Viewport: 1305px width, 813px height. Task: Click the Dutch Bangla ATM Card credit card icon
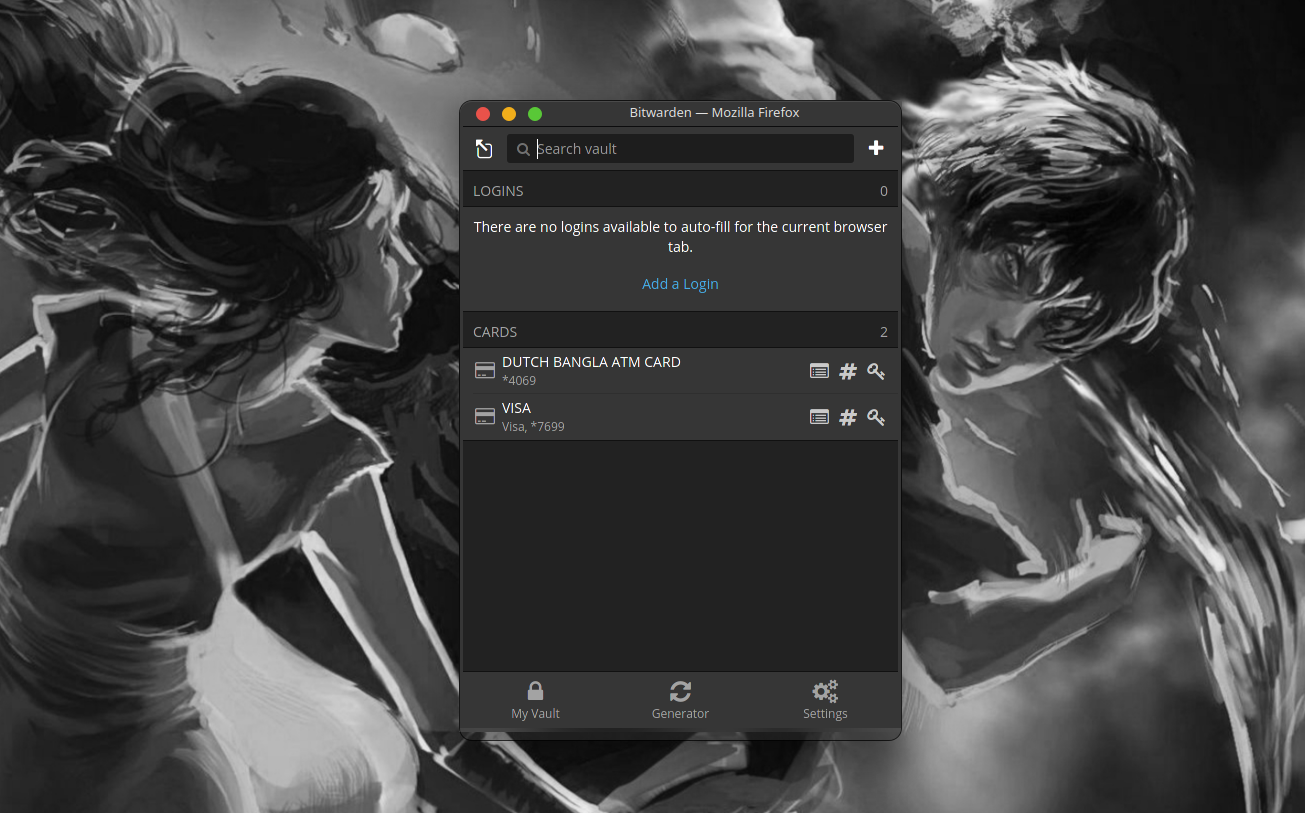click(485, 371)
